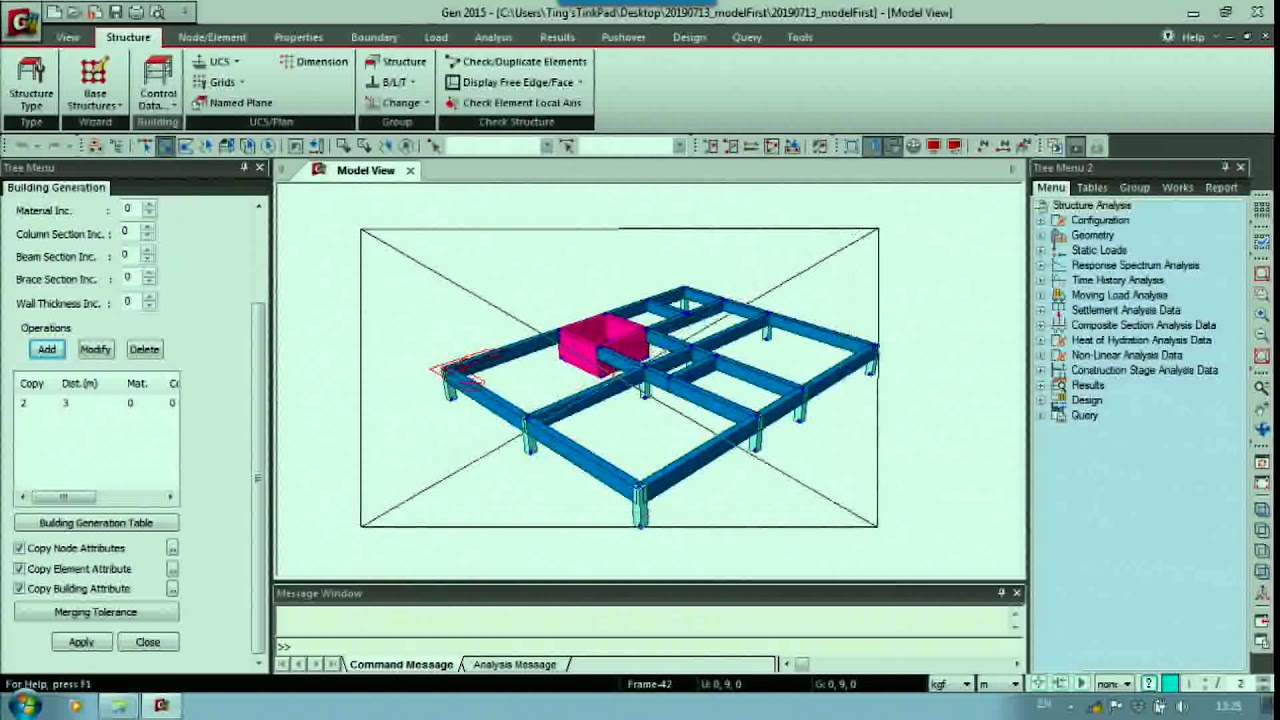Select the Dimension tool
This screenshot has height=720, width=1280.
click(314, 61)
